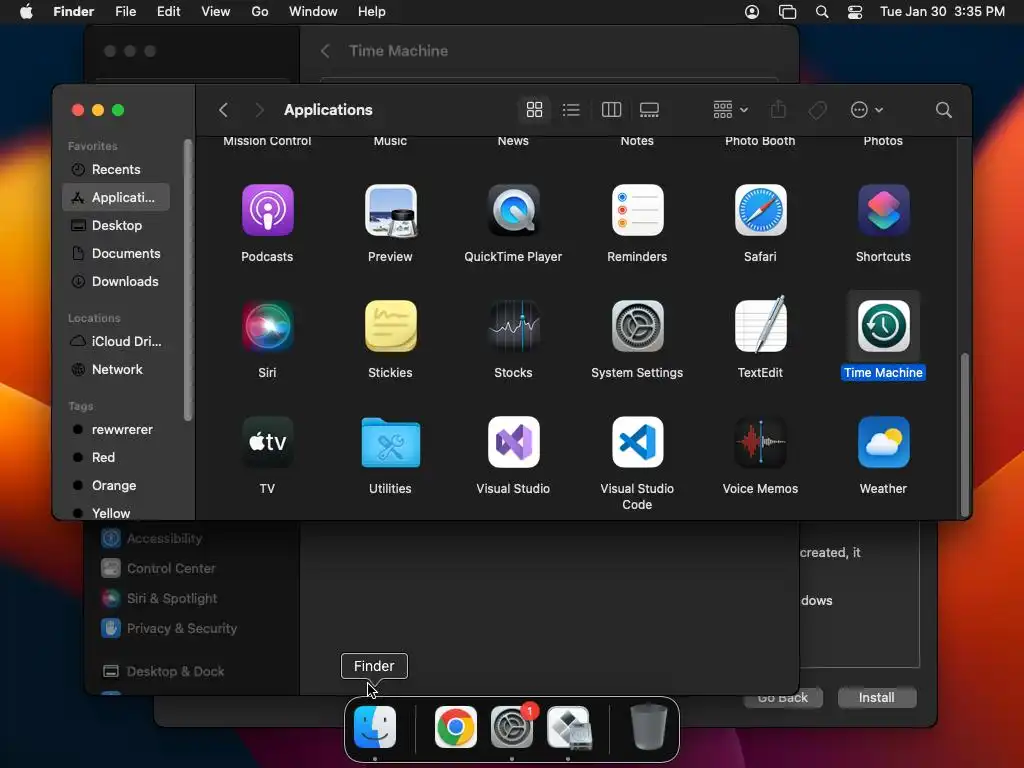Switch Finder to icon view
This screenshot has height=768, width=1024.
coord(534,110)
